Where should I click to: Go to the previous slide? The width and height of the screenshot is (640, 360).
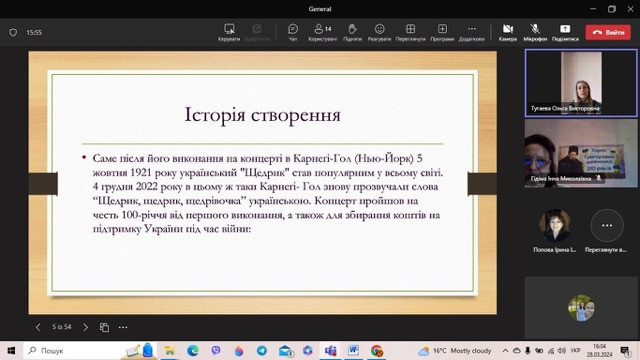pos(38,327)
